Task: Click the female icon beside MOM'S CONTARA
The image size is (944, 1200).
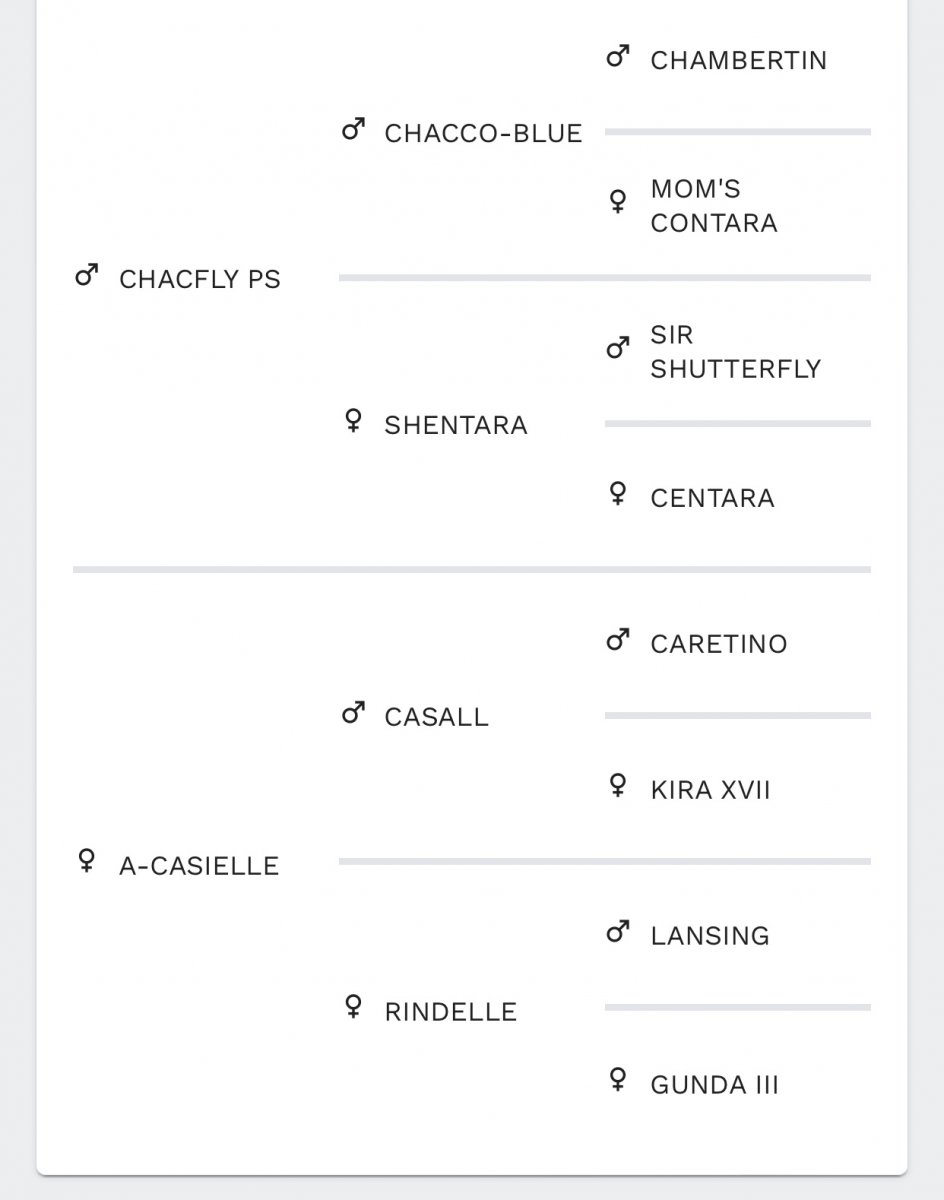Action: pos(618,202)
